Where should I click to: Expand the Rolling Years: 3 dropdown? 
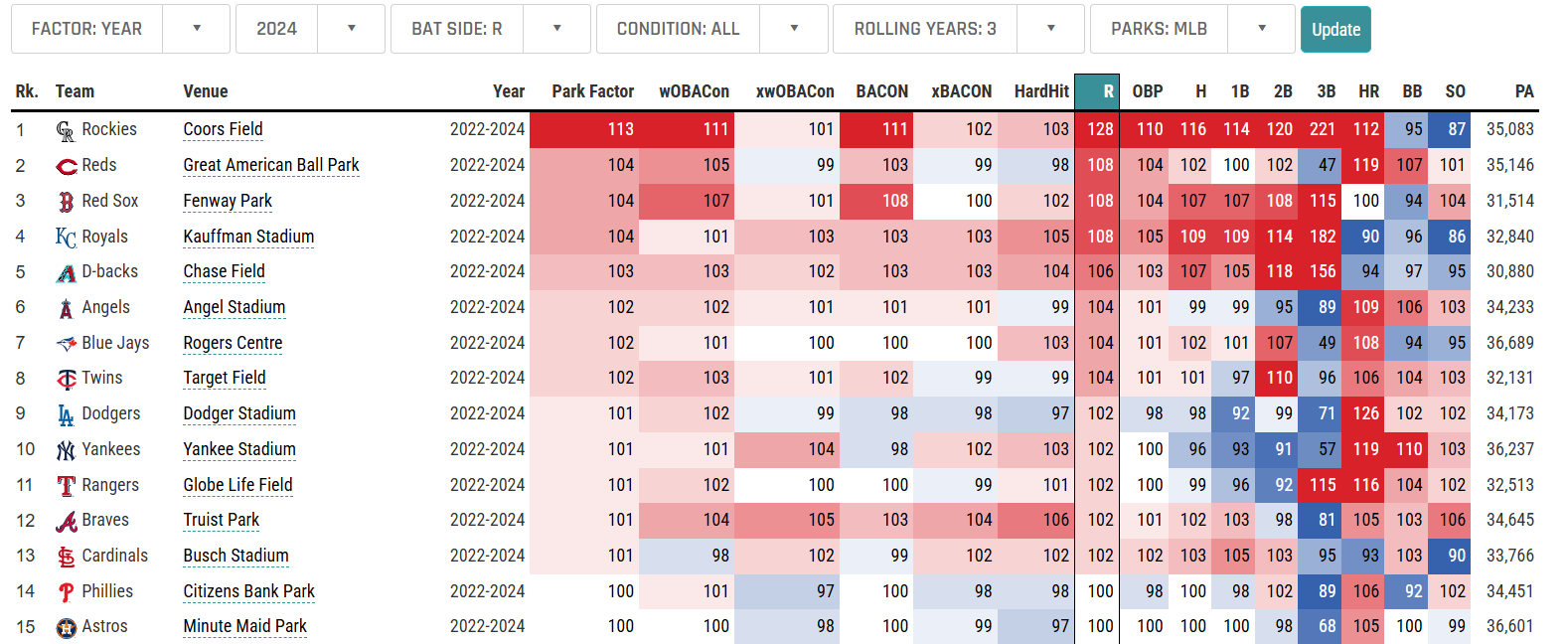(957, 29)
